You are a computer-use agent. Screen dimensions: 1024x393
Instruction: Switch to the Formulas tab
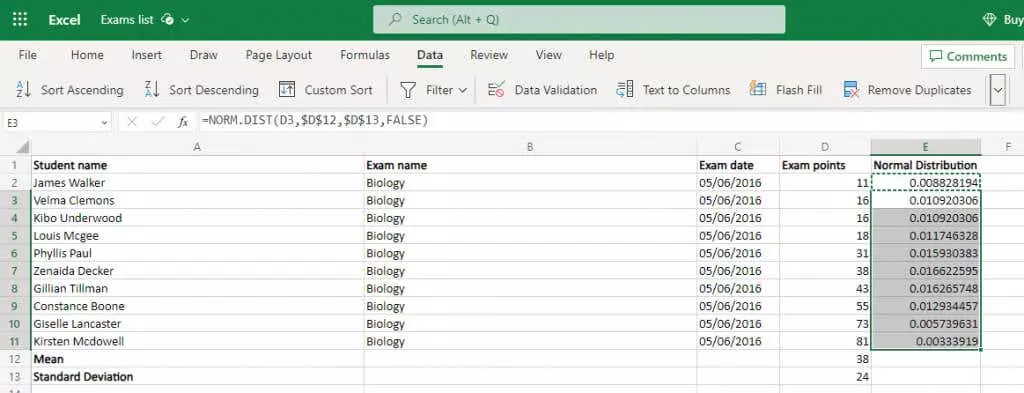click(x=364, y=55)
